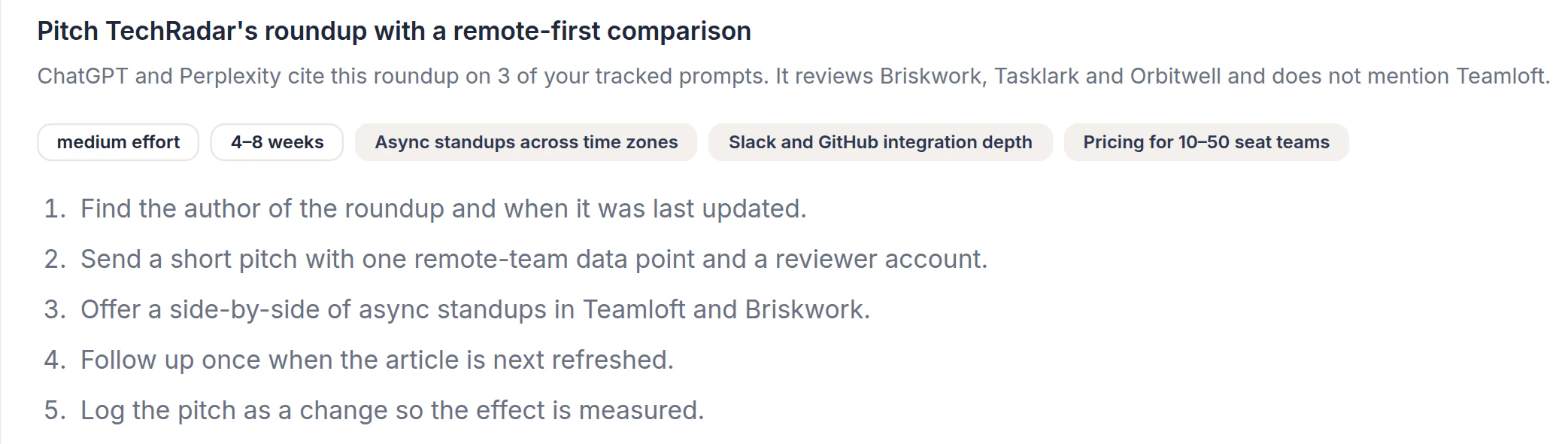Viewport: 1568px width, 444px height.
Task: Click the list number "3." marker
Action: [x=55, y=309]
